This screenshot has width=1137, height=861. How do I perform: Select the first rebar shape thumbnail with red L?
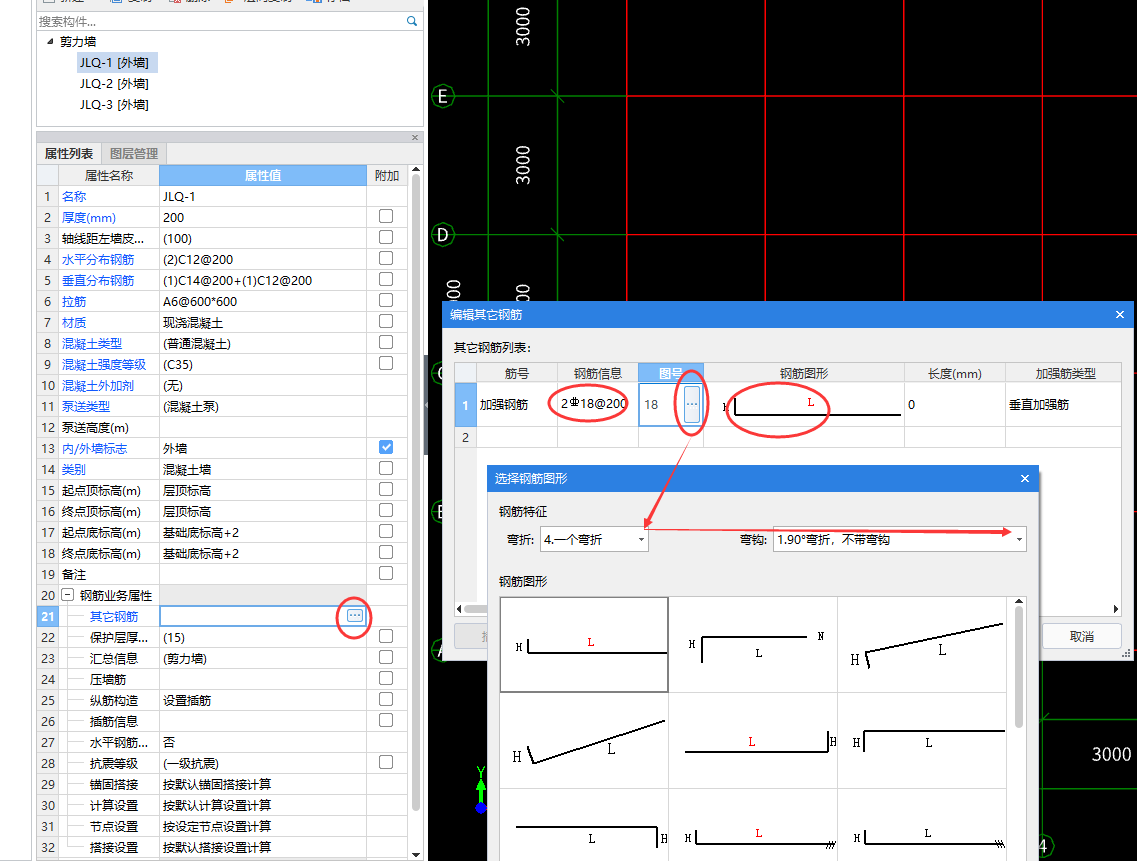pos(584,644)
